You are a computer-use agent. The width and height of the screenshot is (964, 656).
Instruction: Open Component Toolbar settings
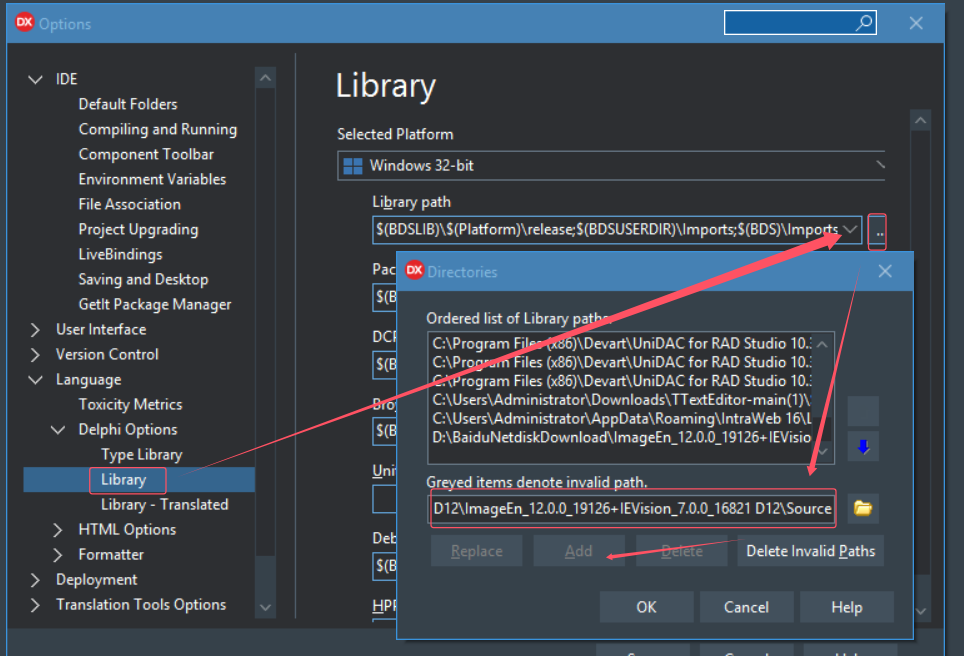click(146, 154)
